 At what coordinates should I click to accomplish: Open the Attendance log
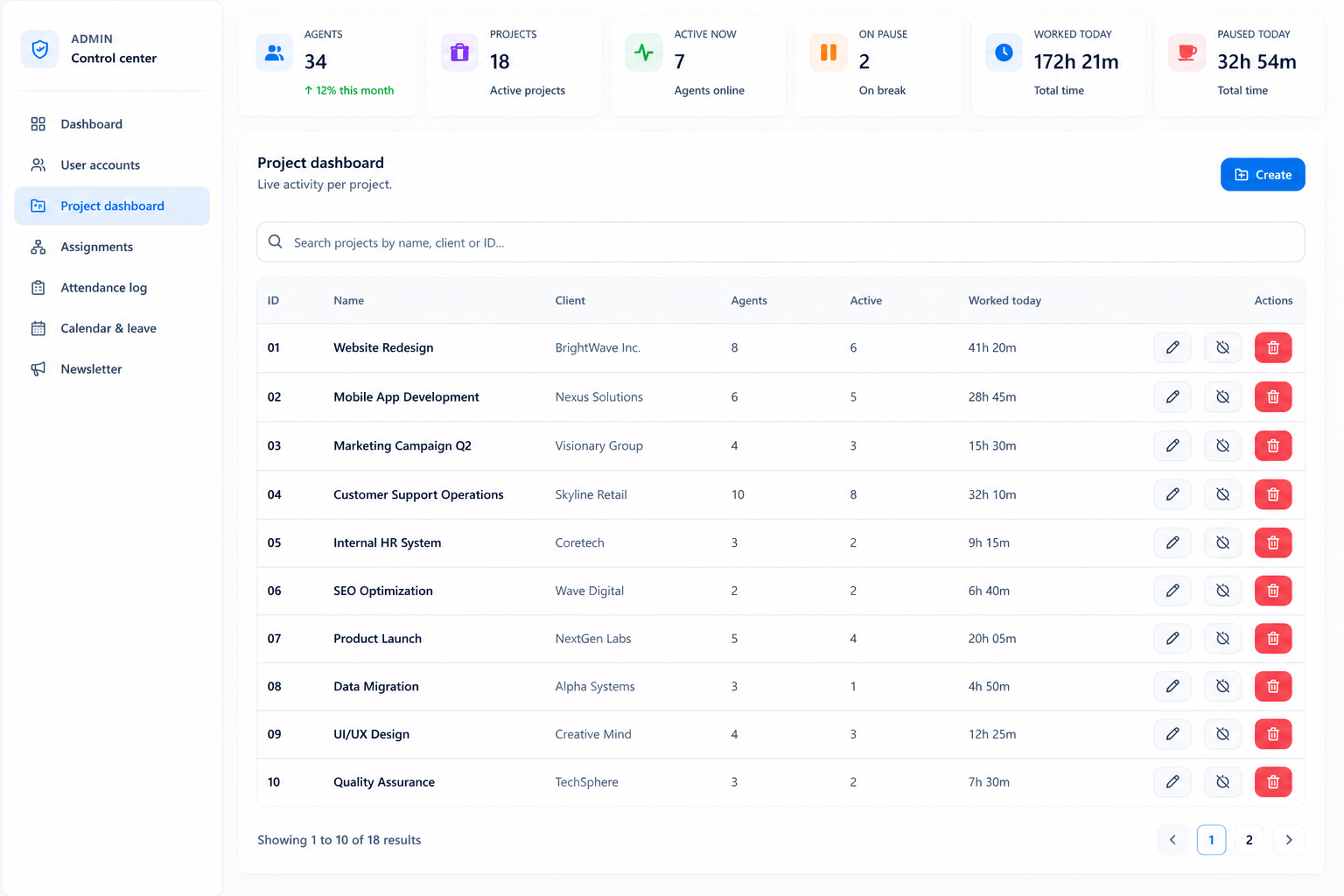[x=112, y=288]
